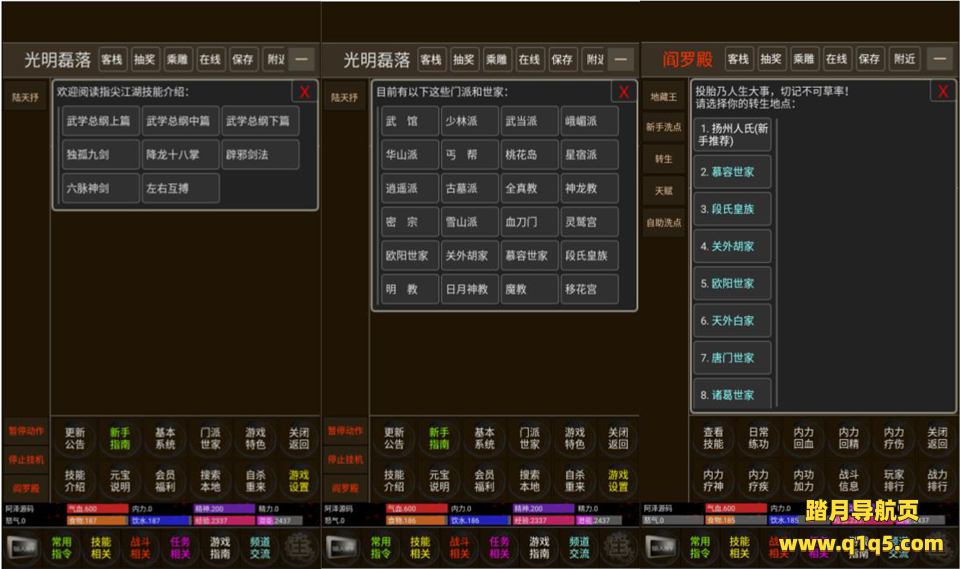Collapse leftmost panel with the minus button
The image size is (960, 569).
301,59
